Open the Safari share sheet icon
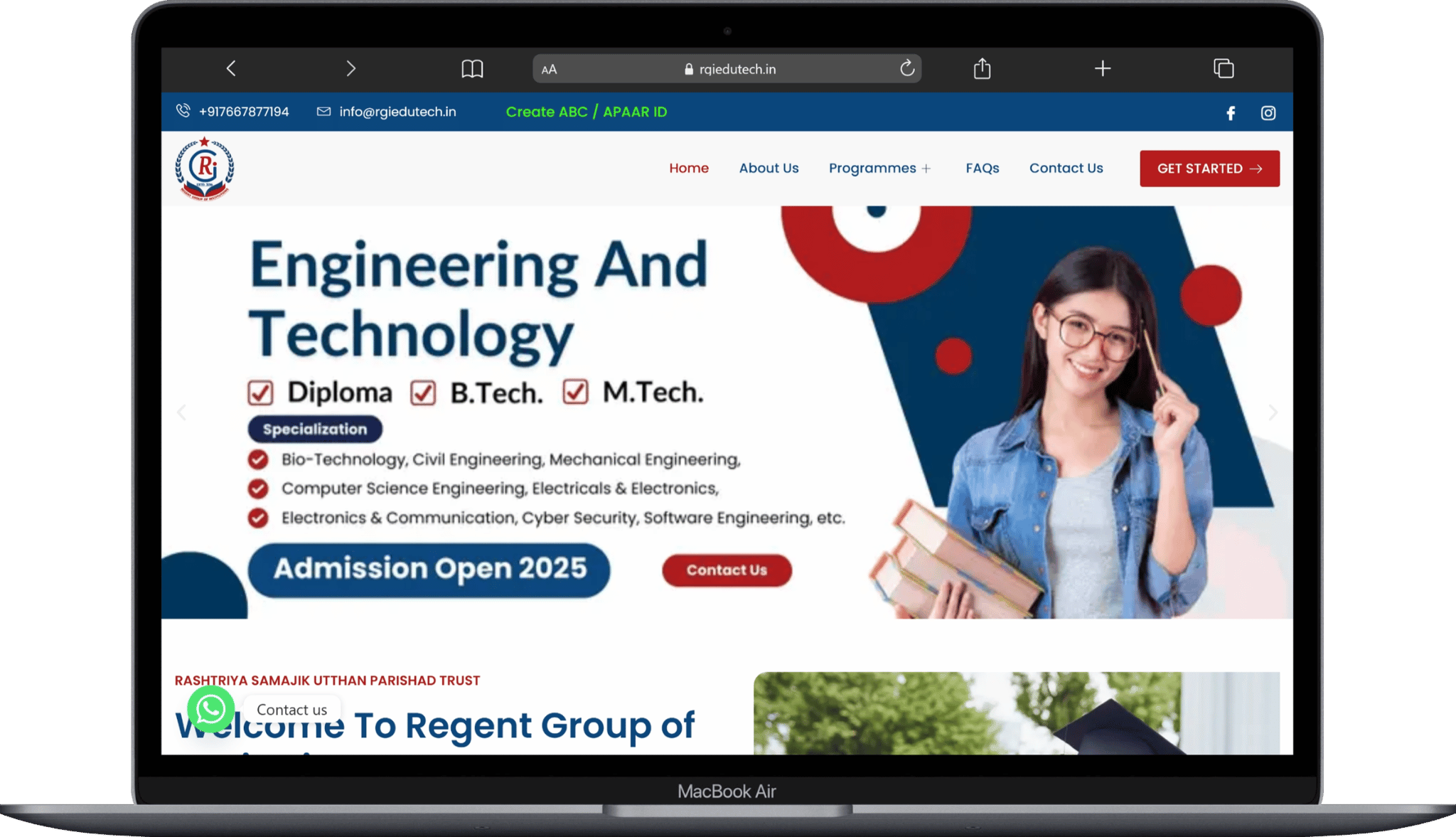Image resolution: width=1456 pixels, height=837 pixels. [x=982, y=68]
